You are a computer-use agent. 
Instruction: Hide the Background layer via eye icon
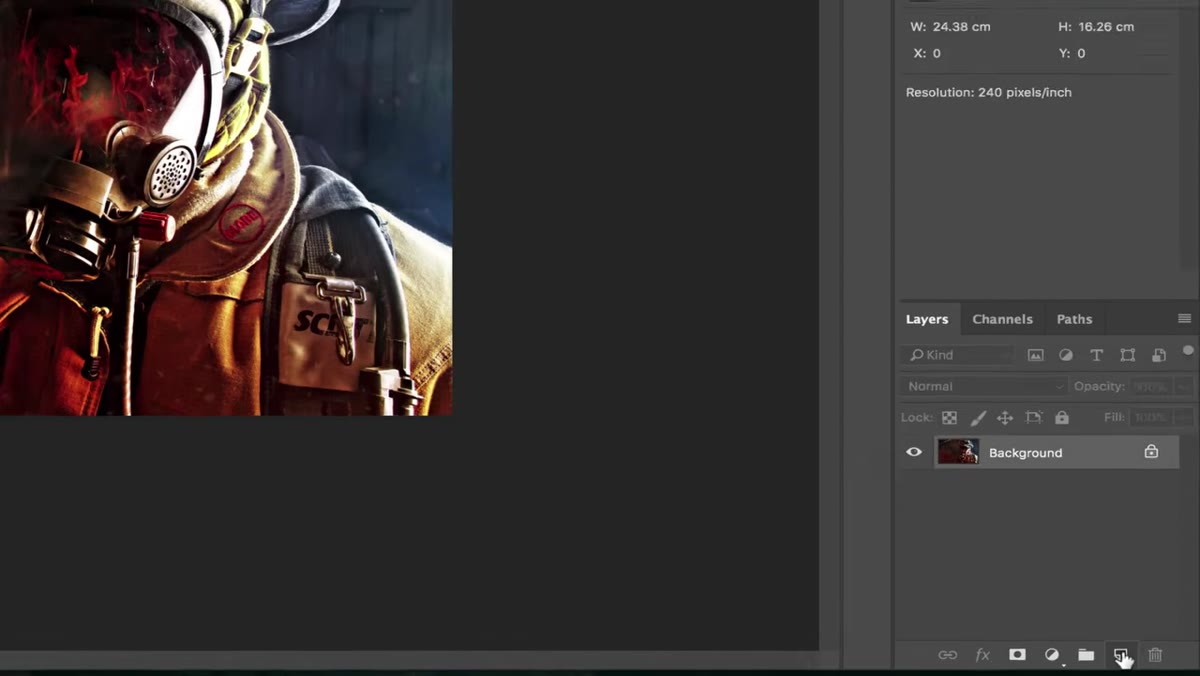point(914,452)
